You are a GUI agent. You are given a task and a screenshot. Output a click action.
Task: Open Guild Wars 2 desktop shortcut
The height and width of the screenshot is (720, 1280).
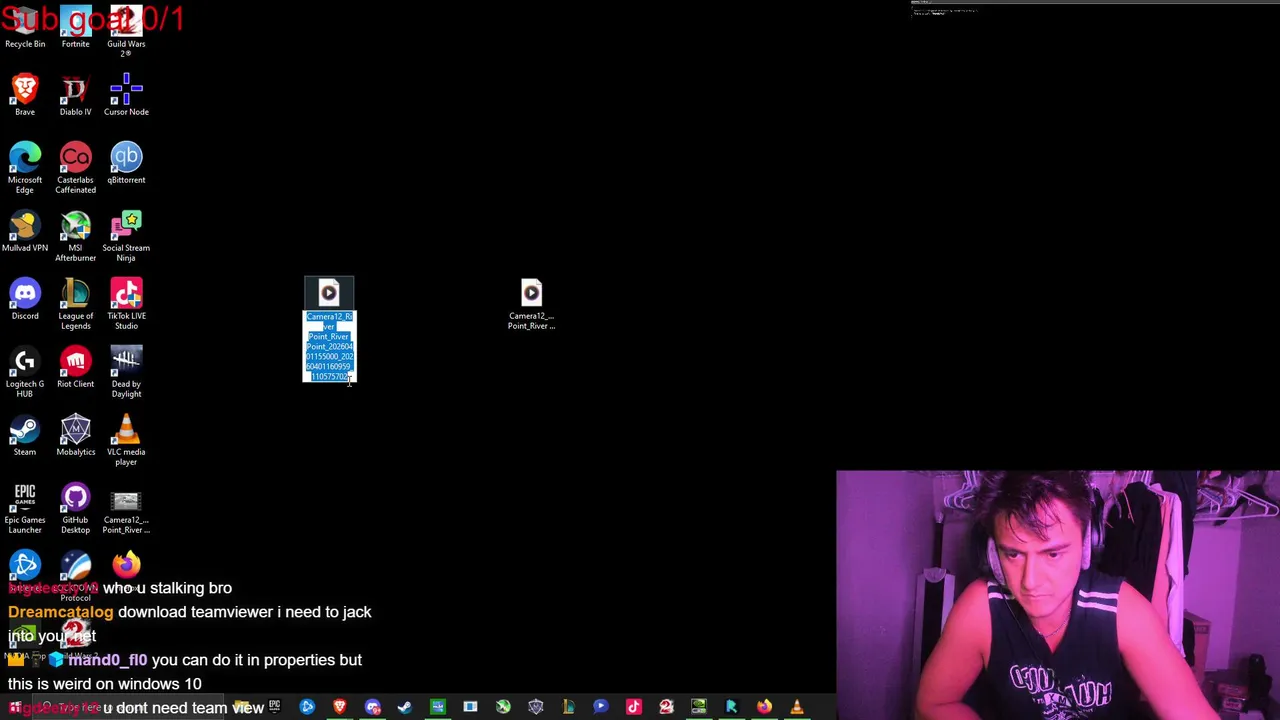(x=126, y=31)
